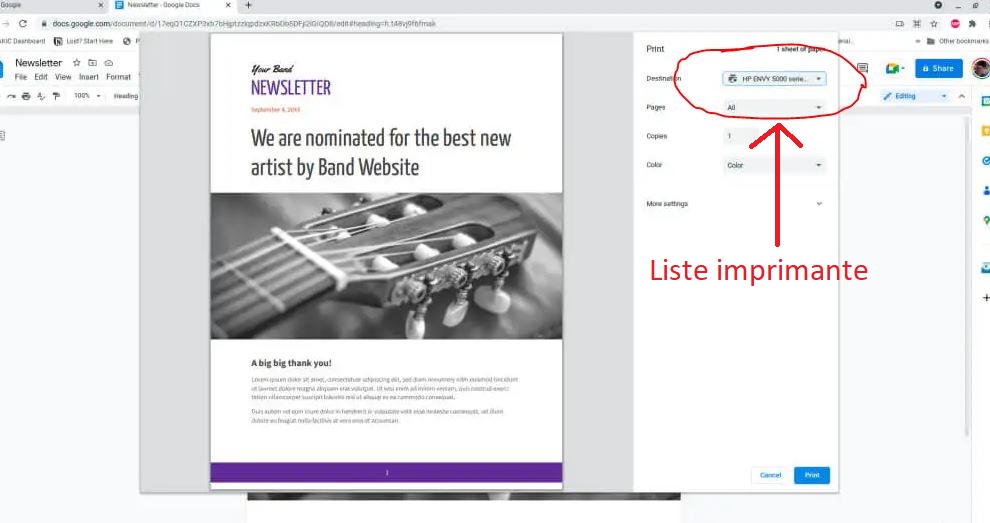Open the Format menu
The height and width of the screenshot is (523, 990).
118,77
